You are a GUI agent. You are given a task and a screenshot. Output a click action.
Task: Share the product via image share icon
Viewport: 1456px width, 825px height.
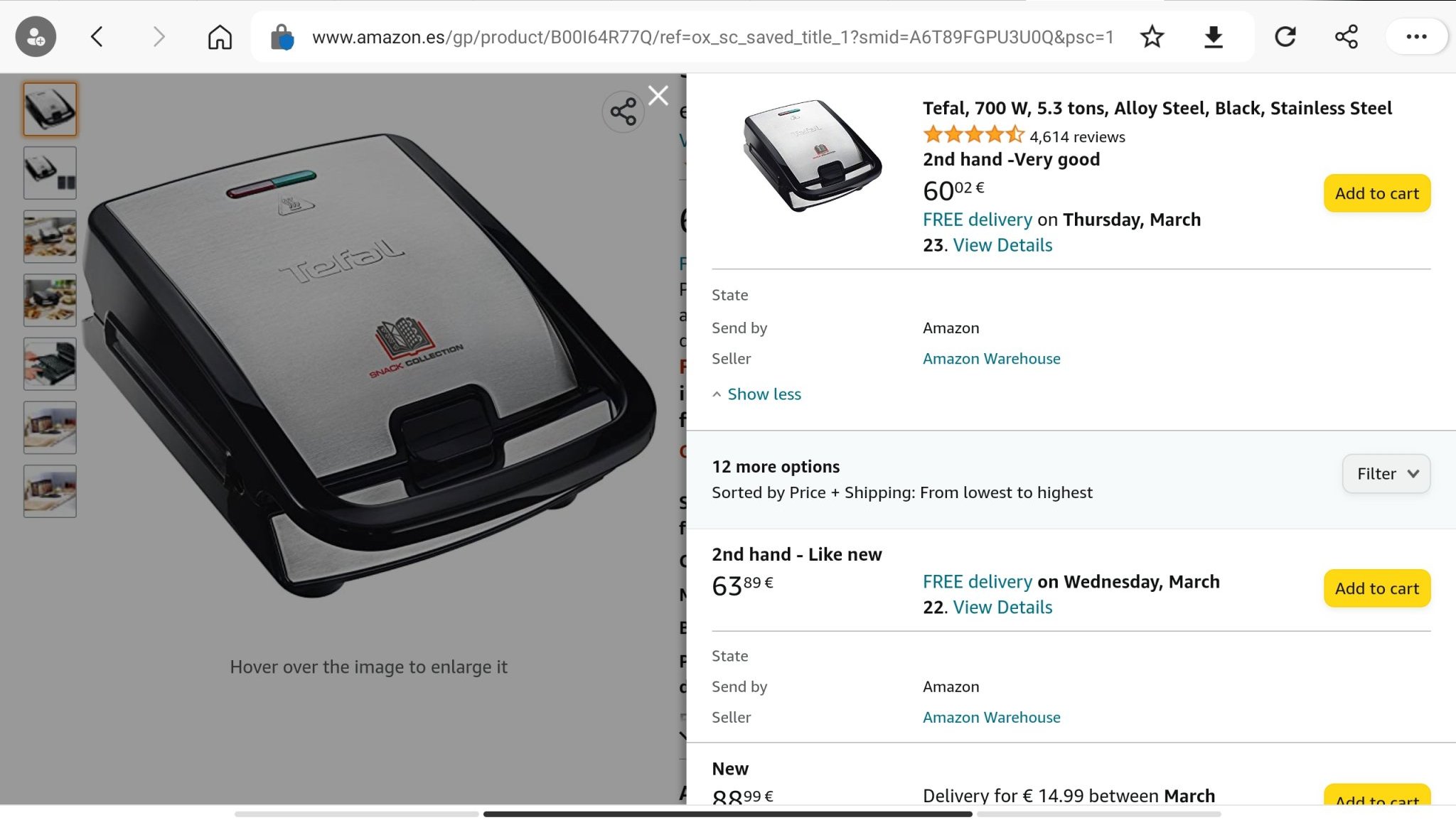click(623, 112)
